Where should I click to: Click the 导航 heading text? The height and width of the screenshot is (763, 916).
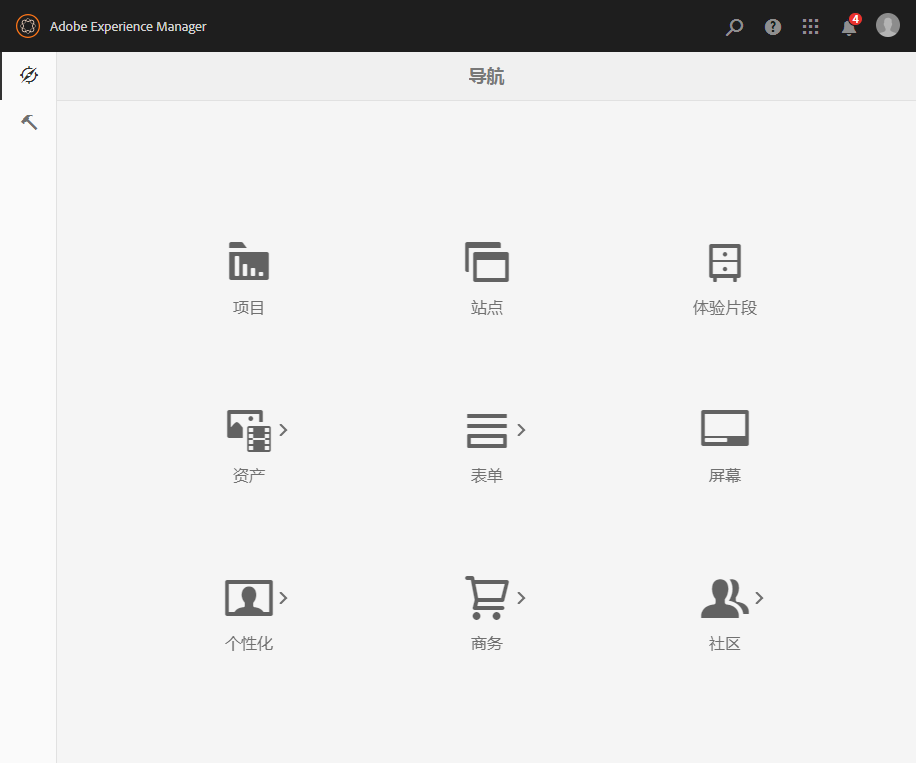[486, 77]
